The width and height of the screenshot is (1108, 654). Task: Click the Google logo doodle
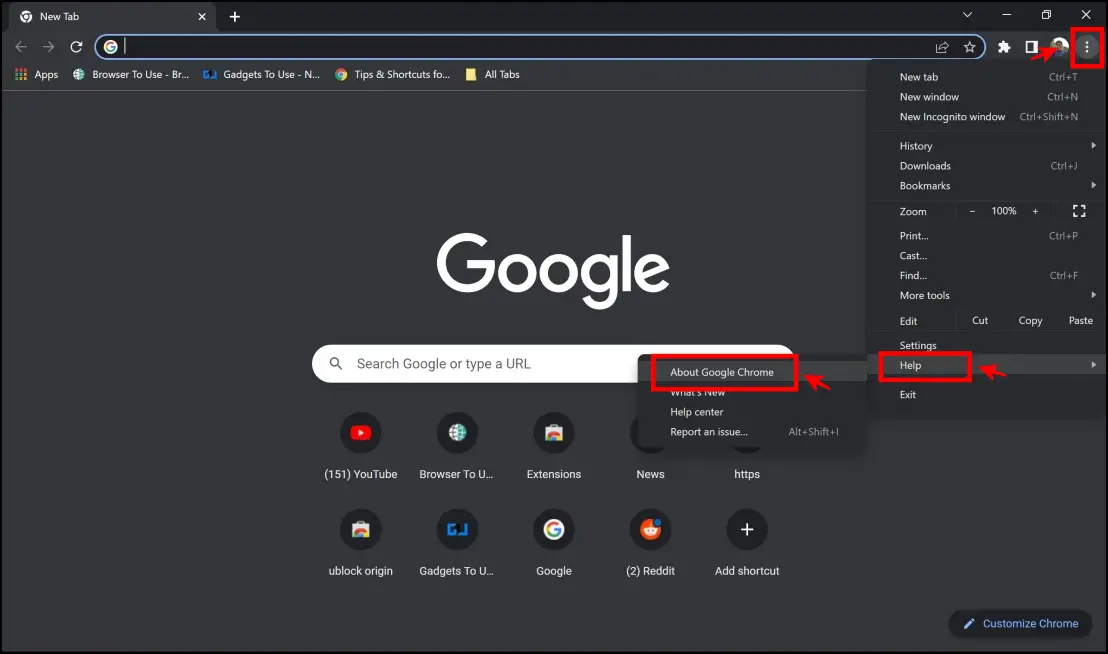(x=553, y=270)
